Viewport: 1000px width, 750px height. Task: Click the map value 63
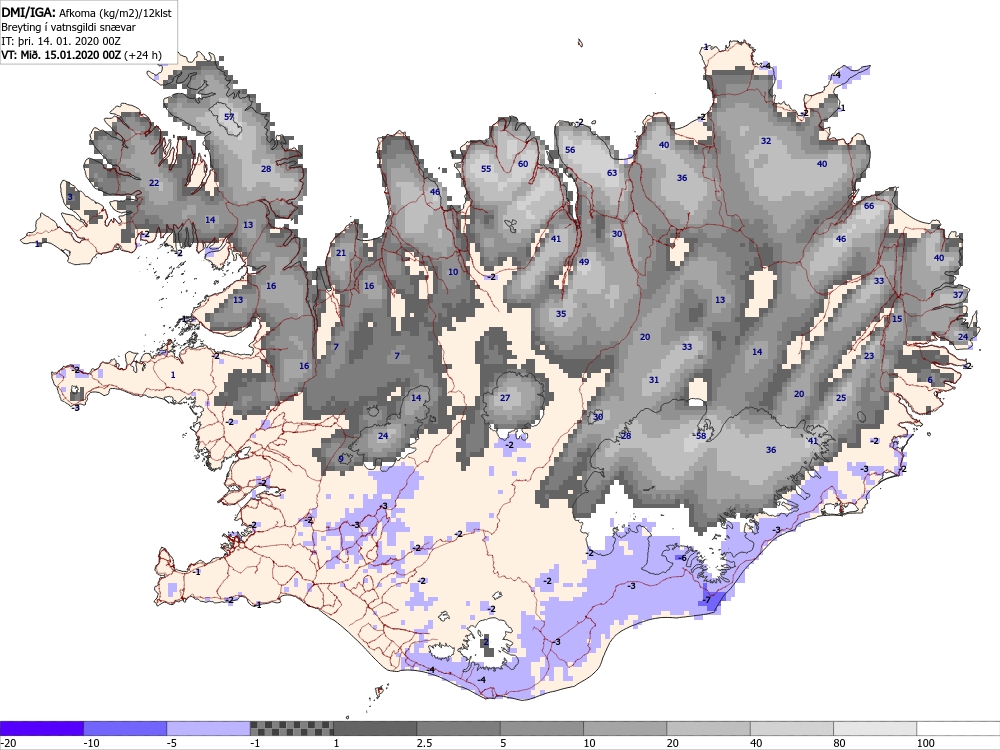[x=612, y=173]
